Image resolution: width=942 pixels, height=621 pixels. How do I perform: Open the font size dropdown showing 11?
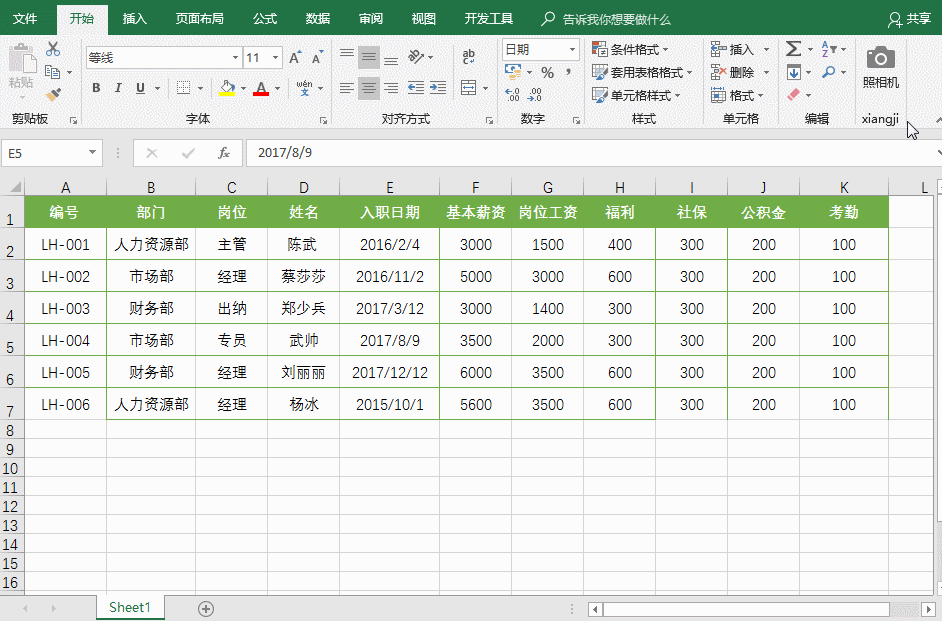(x=275, y=58)
